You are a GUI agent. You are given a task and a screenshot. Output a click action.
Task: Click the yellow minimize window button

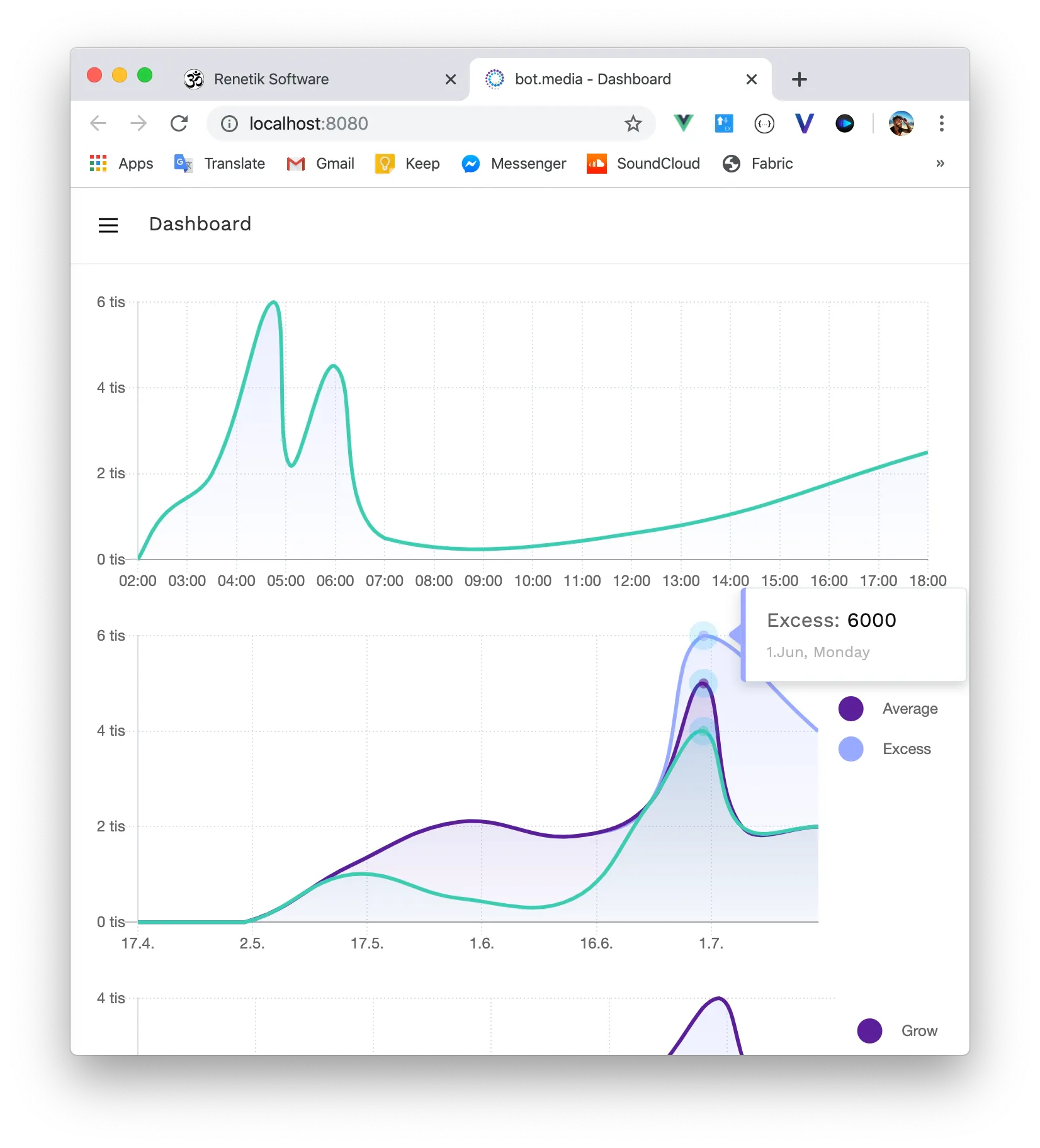pos(120,76)
